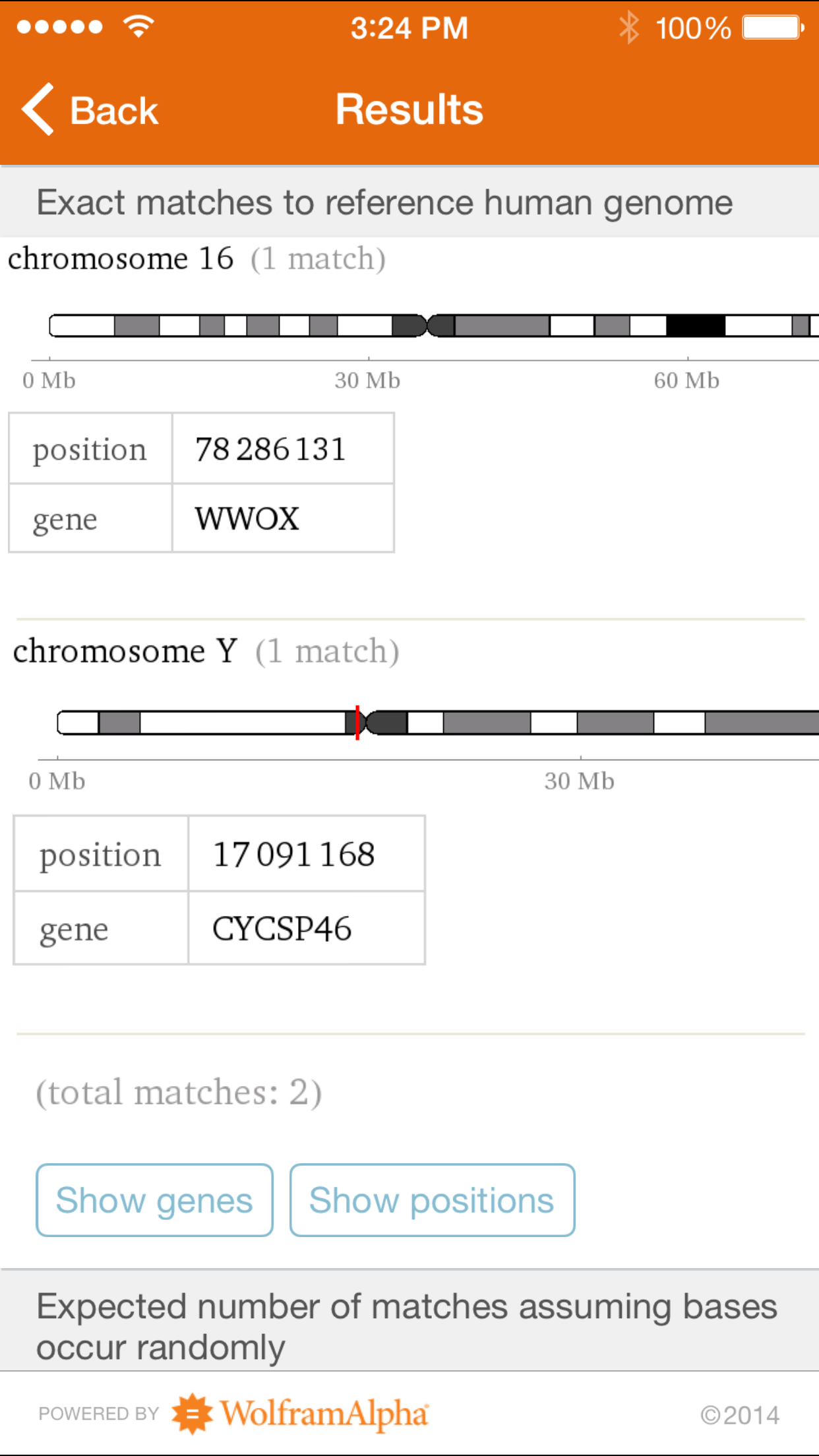Click the red match marker on chromosome Y
This screenshot has height=1456, width=819.
356,723
